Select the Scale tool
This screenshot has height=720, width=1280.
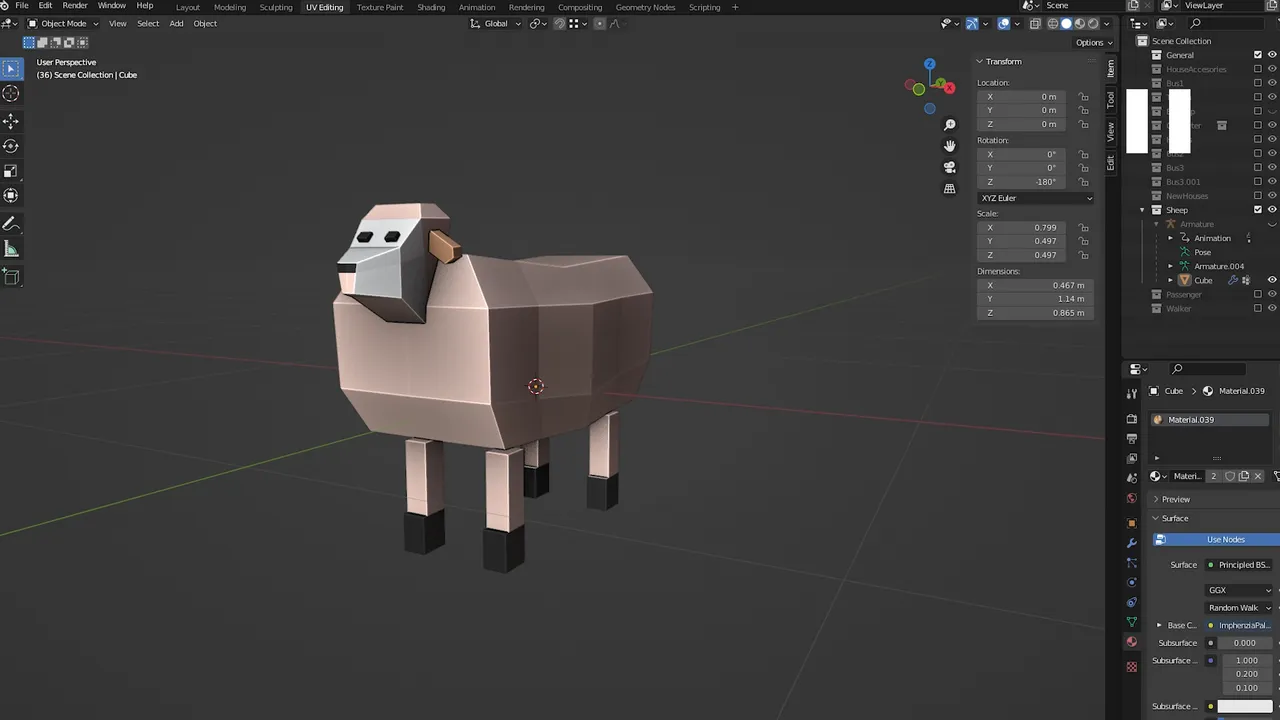click(x=11, y=171)
